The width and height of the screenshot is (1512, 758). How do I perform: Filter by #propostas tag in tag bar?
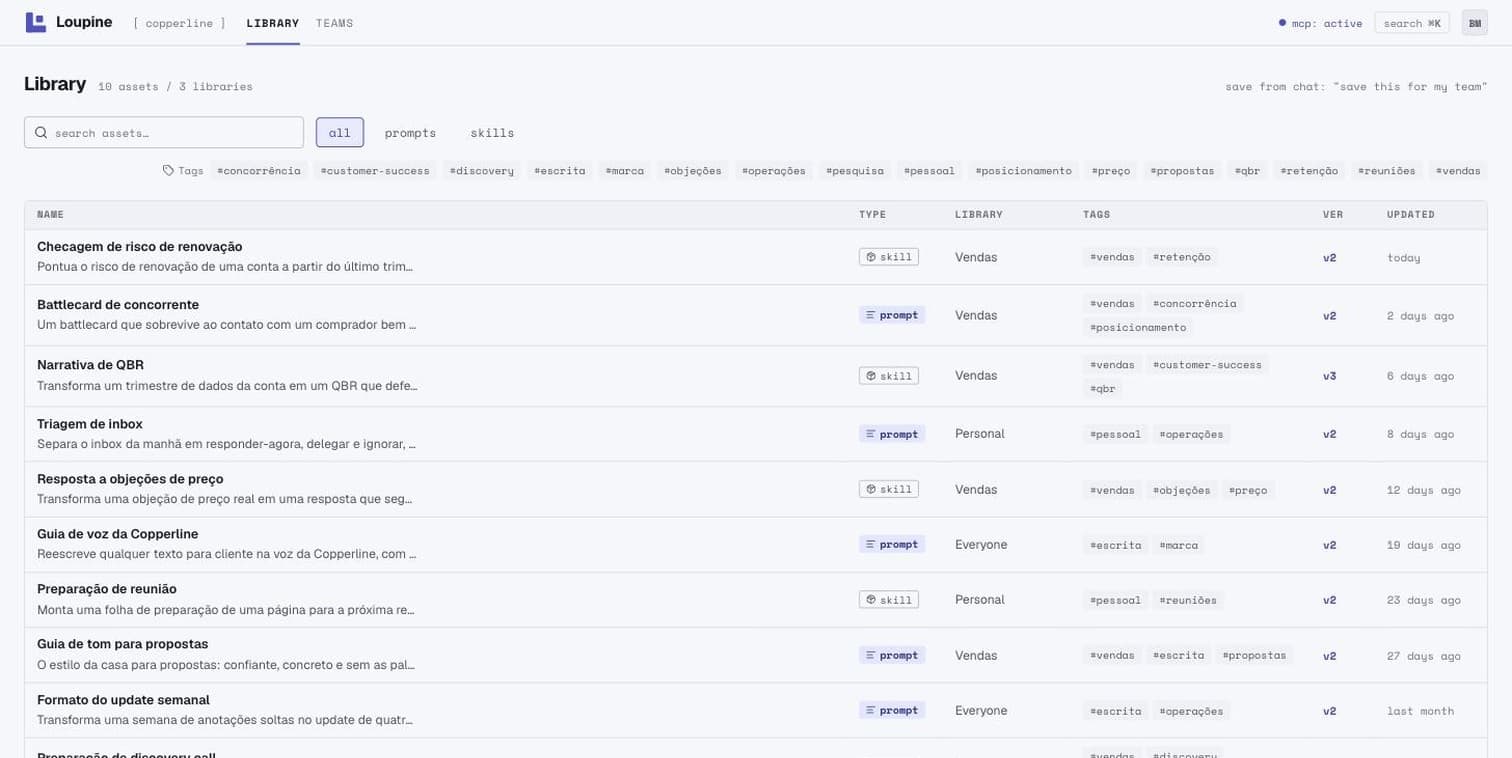[x=1183, y=171]
